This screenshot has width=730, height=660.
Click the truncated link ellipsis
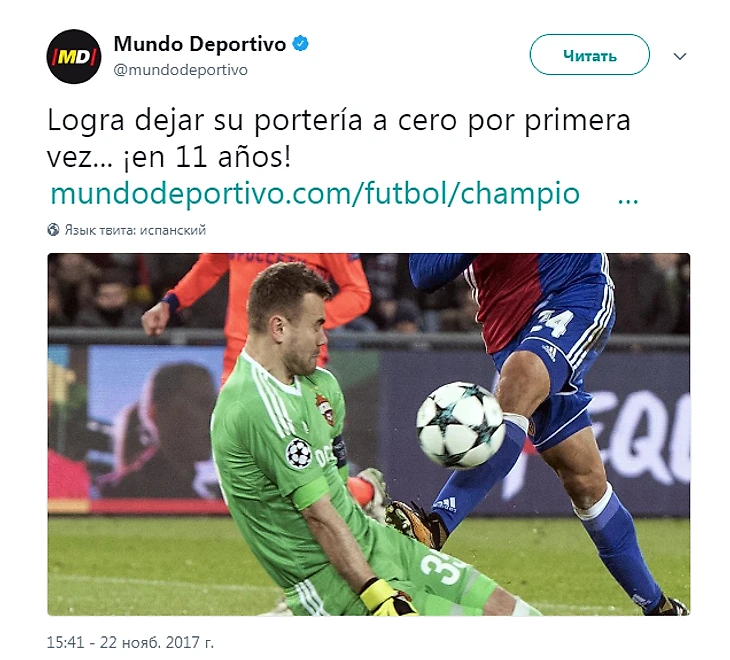(x=628, y=201)
